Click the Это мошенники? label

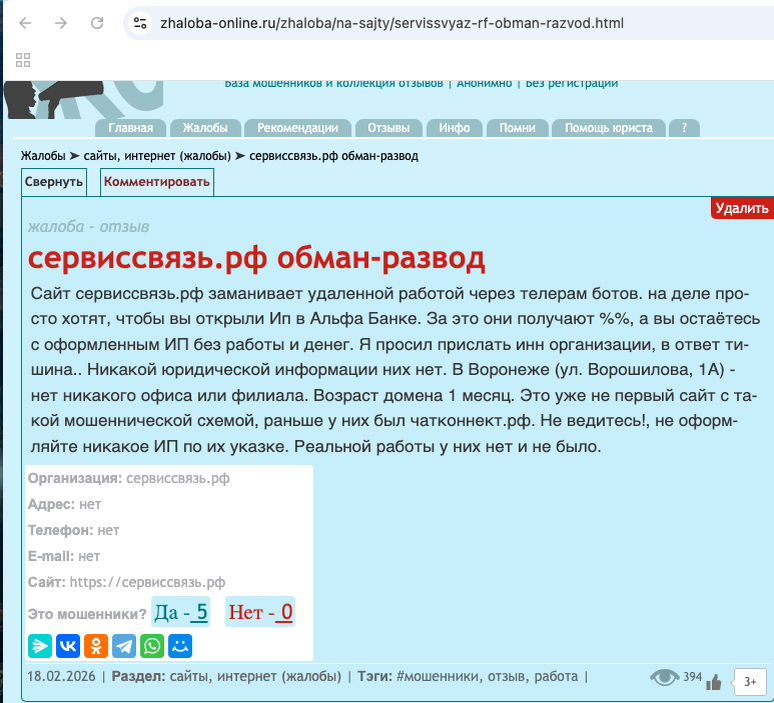[87, 614]
